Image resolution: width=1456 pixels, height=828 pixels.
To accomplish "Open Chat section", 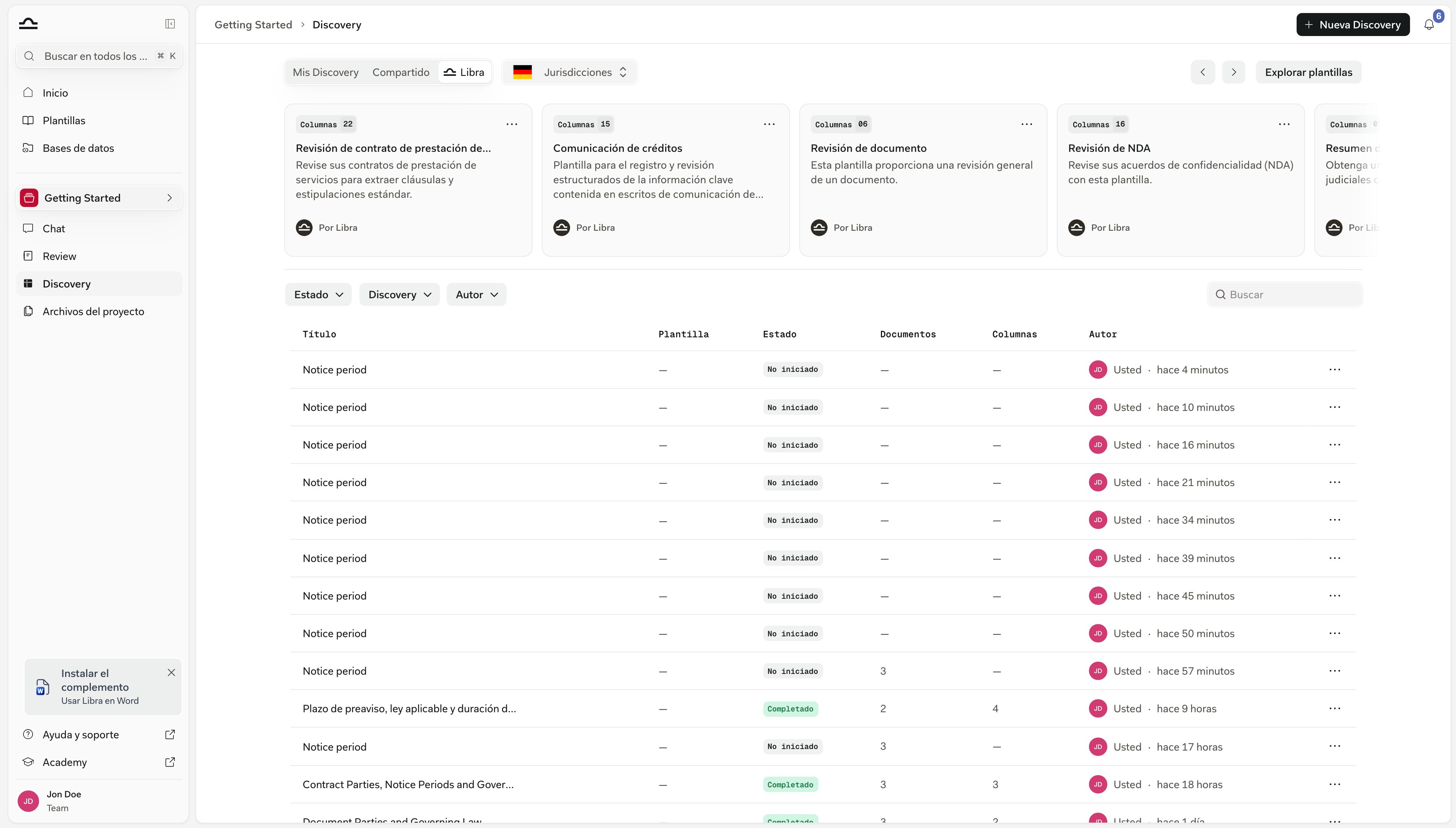I will [99, 228].
